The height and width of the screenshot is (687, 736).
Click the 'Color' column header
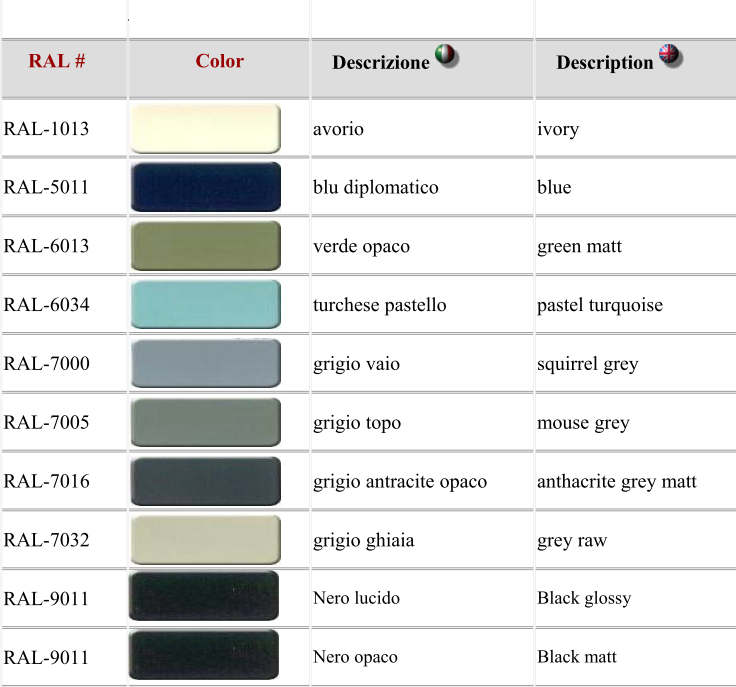(x=220, y=61)
